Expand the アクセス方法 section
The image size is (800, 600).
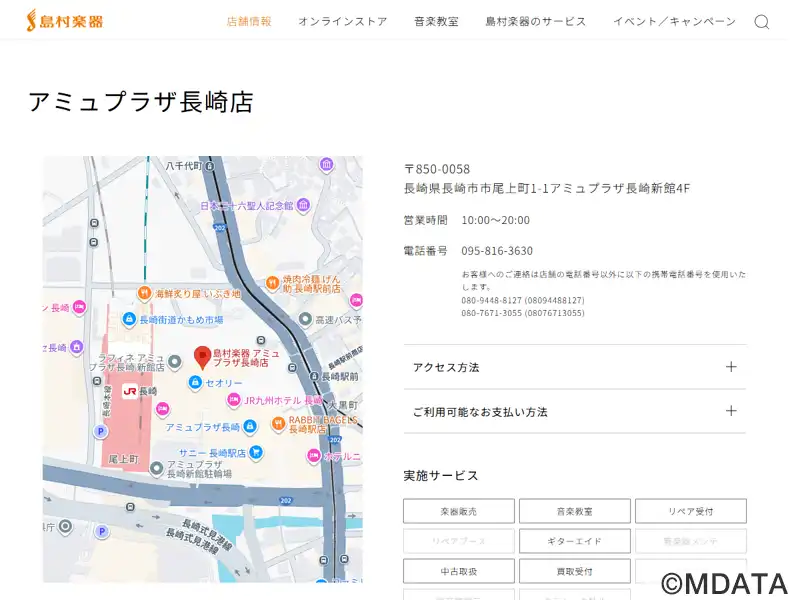click(574, 367)
